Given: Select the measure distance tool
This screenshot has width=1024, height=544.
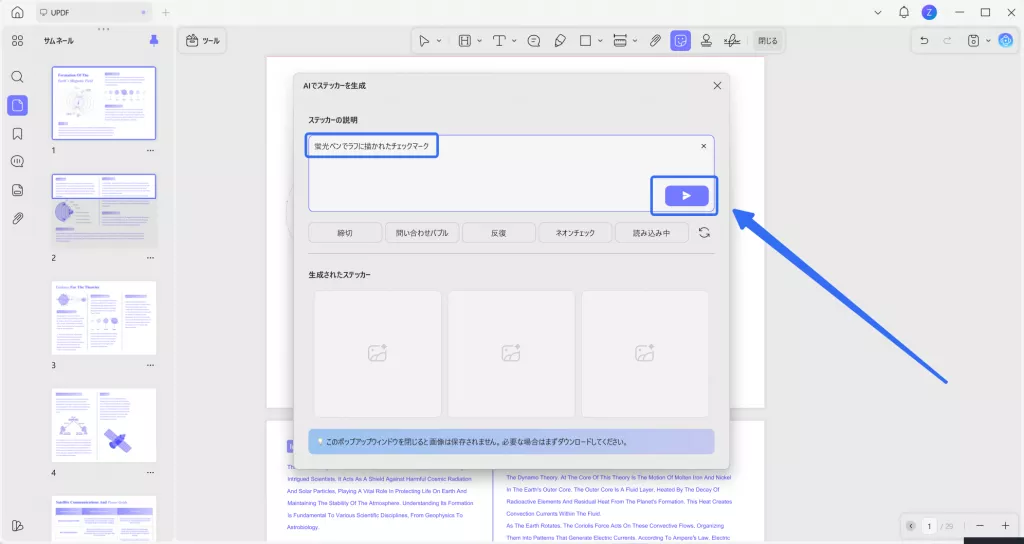Looking at the screenshot, I should (x=620, y=40).
